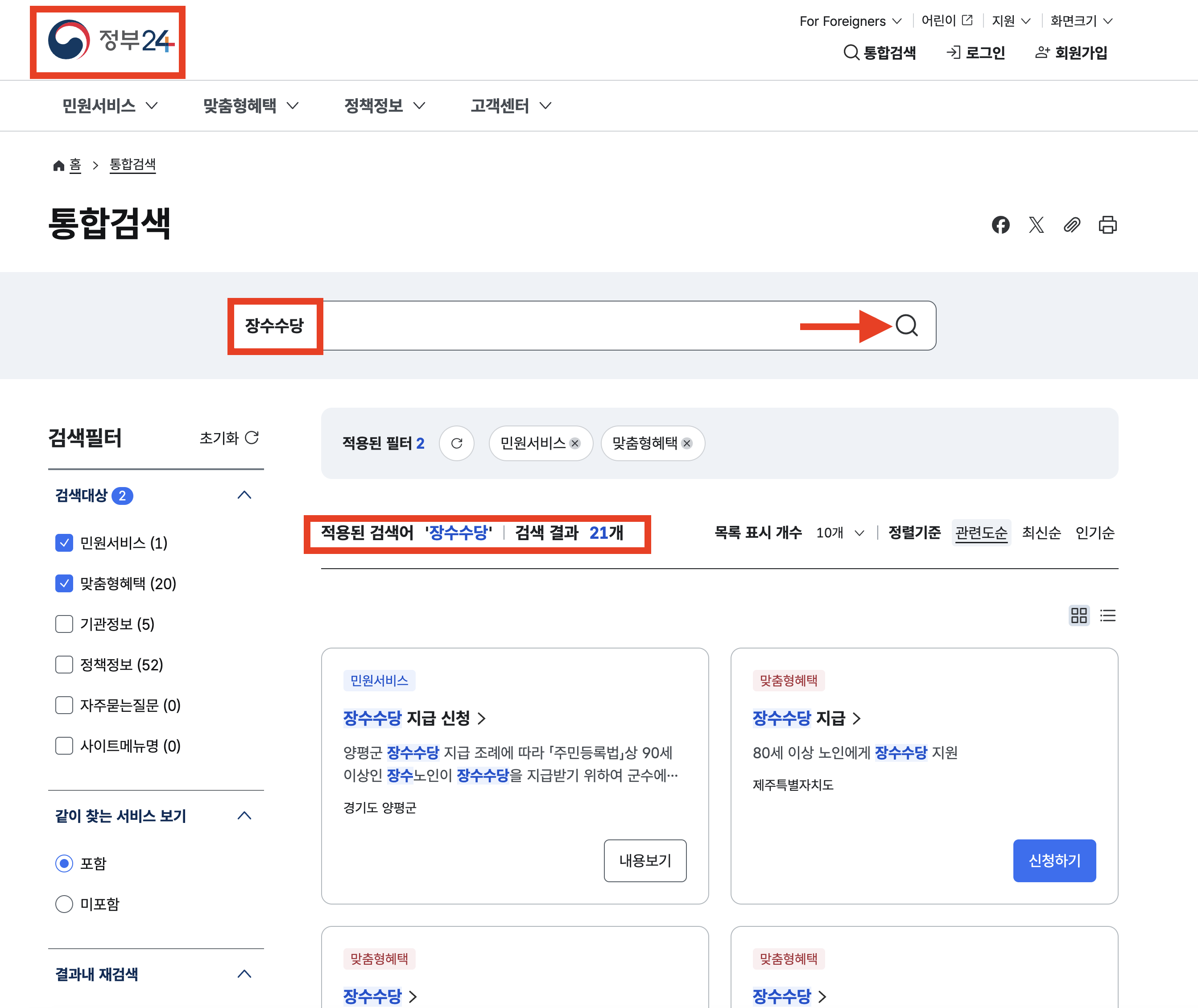Expand the For Foreigners dropdown
The image size is (1198, 1008).
point(850,21)
